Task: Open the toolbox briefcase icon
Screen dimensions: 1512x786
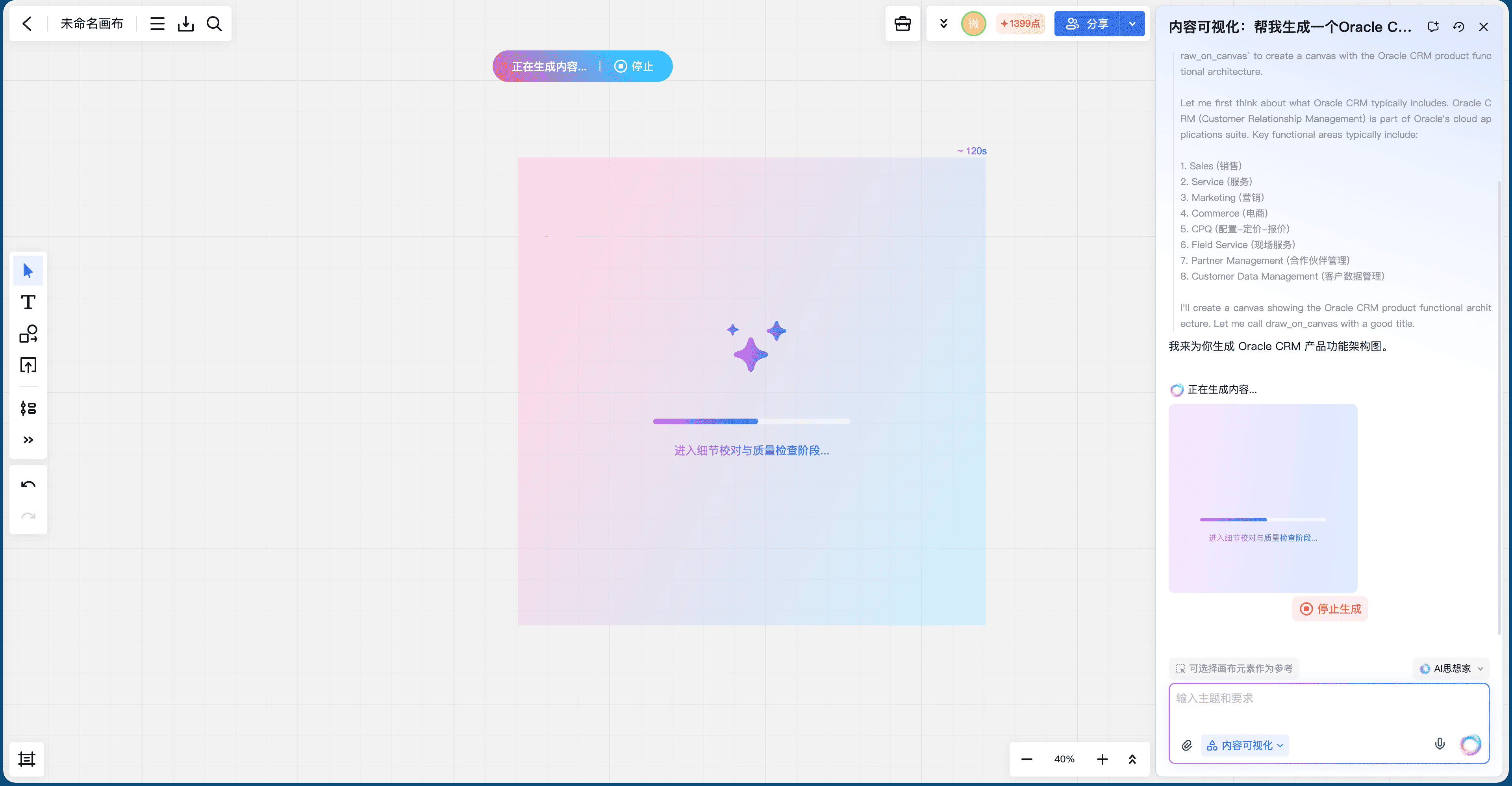Action: 902,24
